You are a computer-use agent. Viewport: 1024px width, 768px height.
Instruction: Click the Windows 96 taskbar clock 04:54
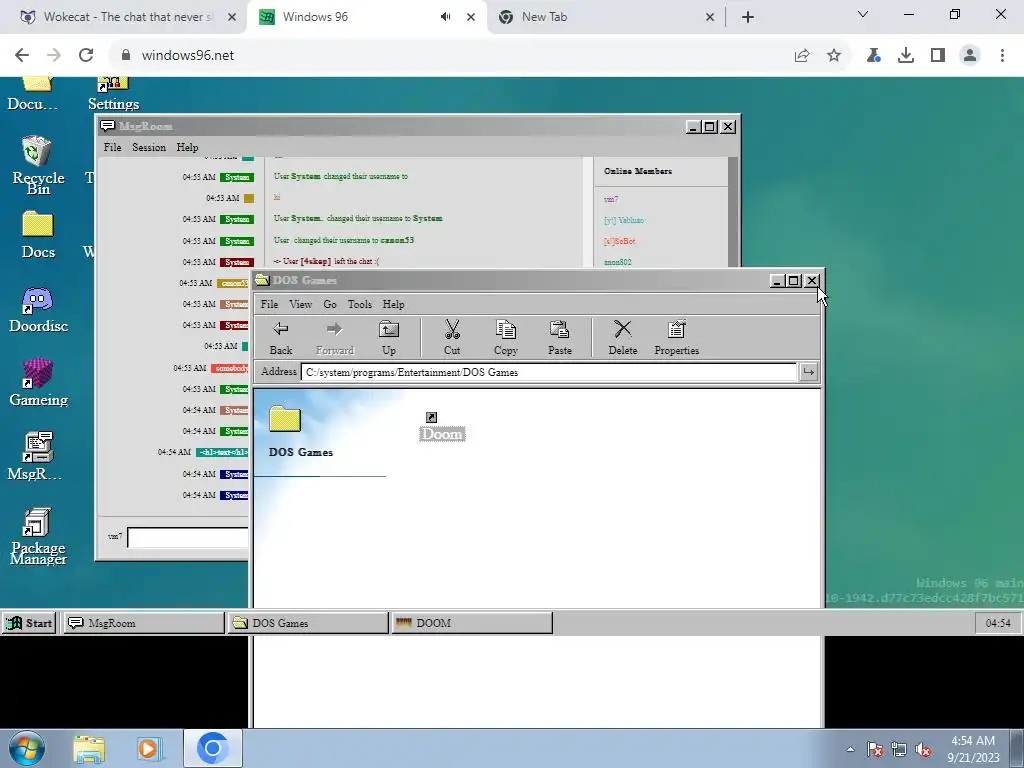[x=997, y=623]
